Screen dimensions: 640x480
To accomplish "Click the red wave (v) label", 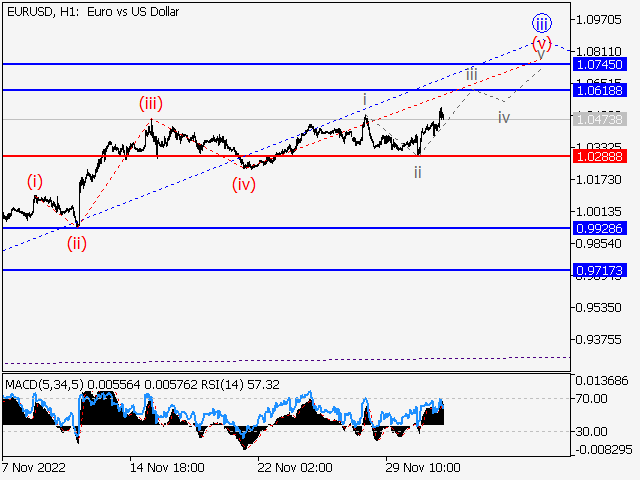I will pos(542,42).
